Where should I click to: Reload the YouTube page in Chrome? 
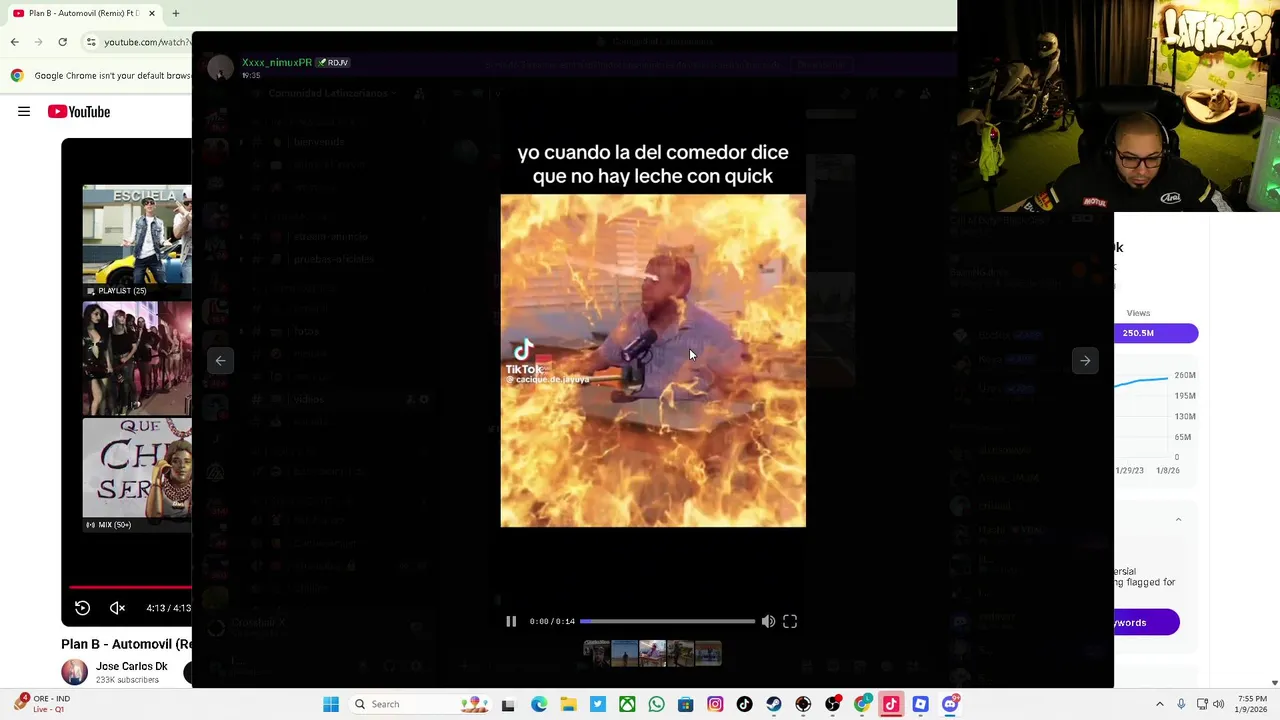click(x=62, y=42)
